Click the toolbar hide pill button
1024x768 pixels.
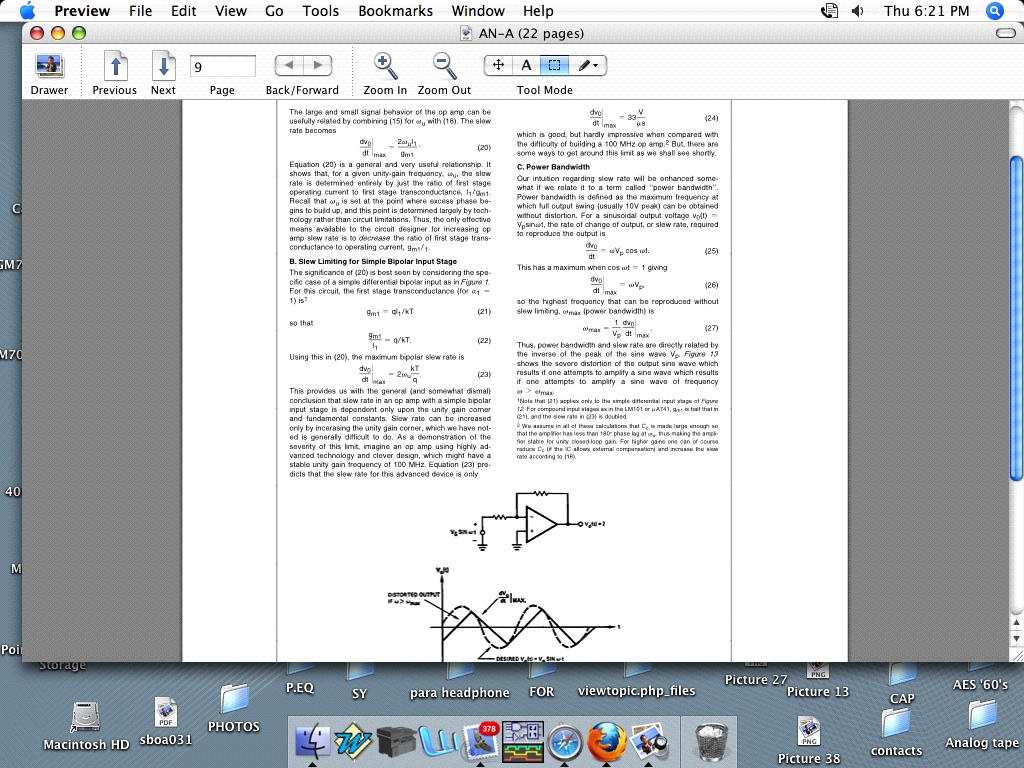pyautogui.click(x=1006, y=33)
